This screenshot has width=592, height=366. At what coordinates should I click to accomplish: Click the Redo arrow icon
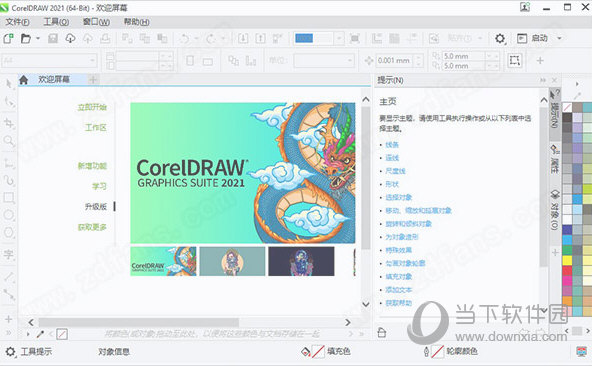(211, 39)
